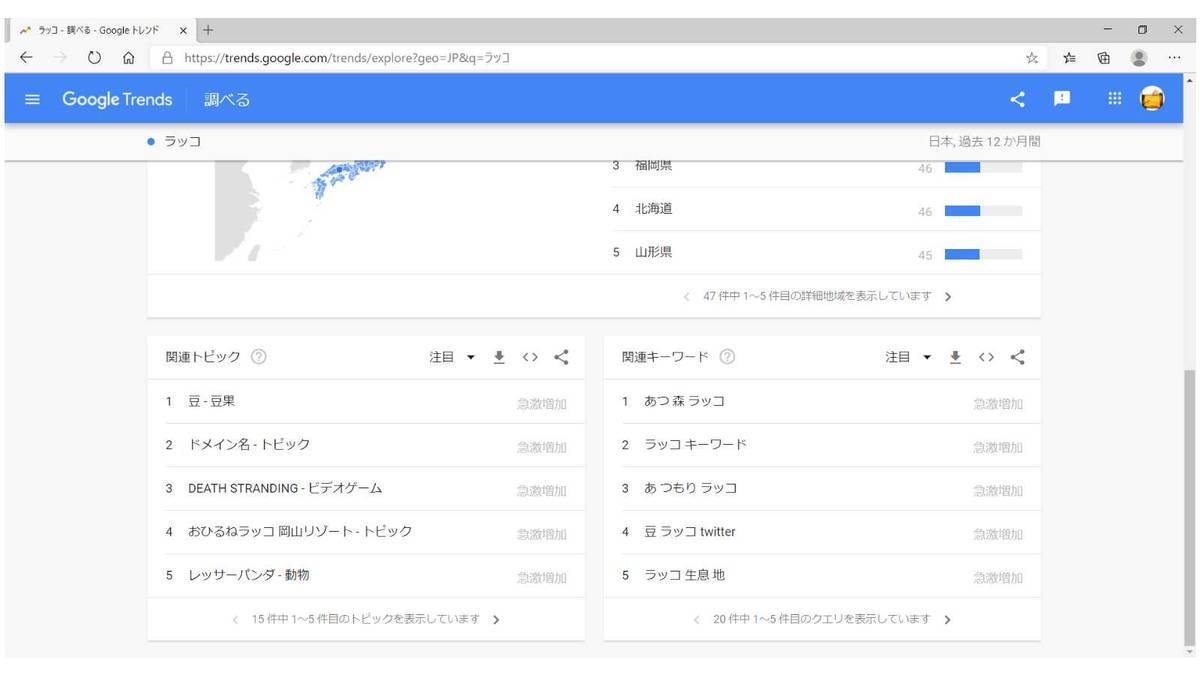
Task: Click the page vertical scrollbar thumb
Action: (x=1189, y=506)
